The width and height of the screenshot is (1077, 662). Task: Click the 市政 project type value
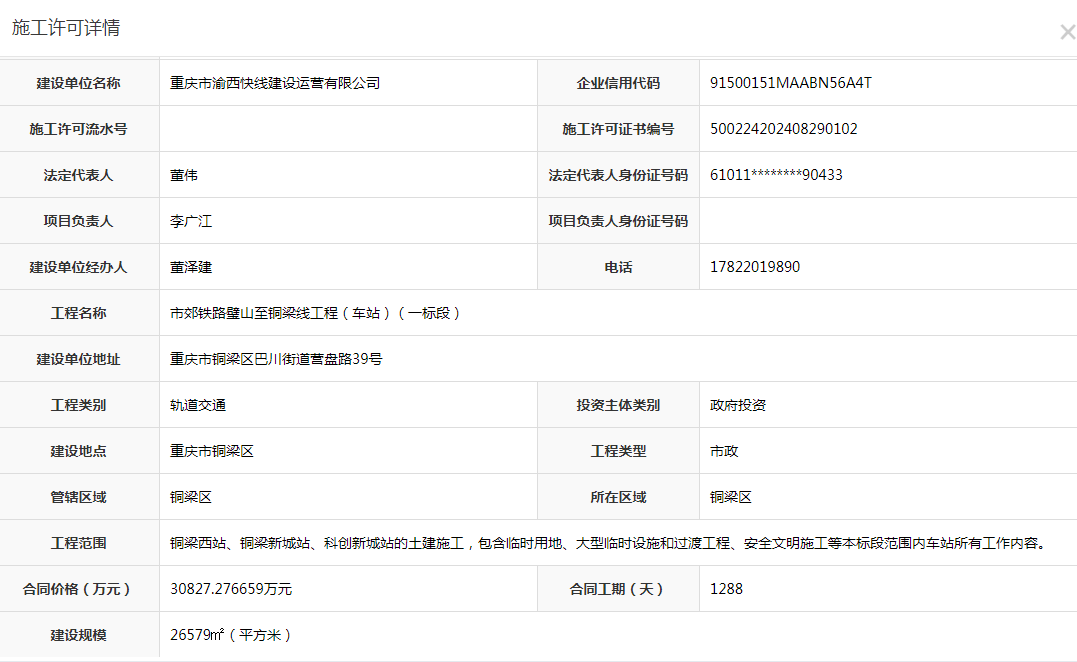point(724,451)
